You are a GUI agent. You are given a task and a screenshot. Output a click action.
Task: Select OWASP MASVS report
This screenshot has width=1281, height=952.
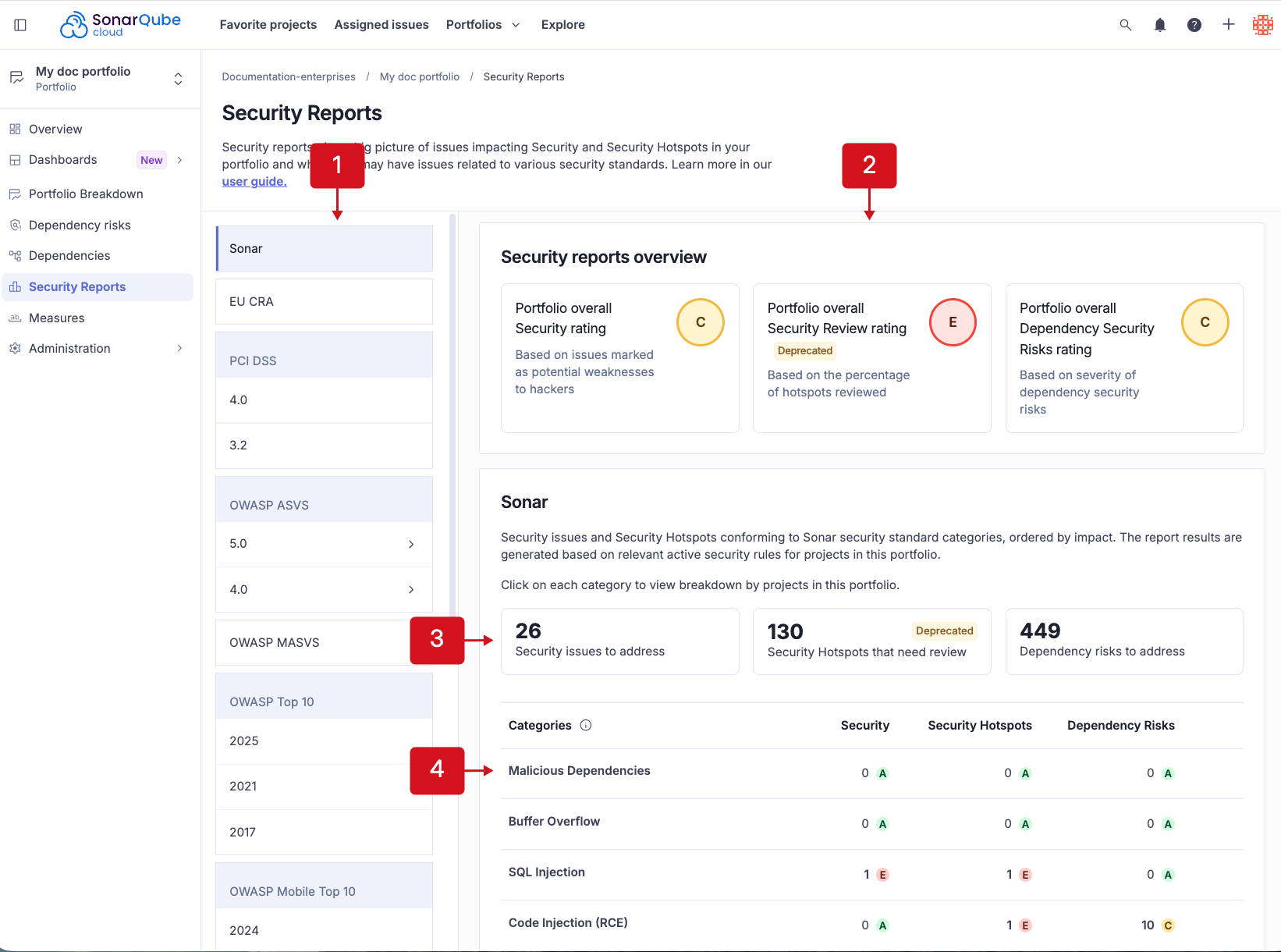click(x=325, y=642)
